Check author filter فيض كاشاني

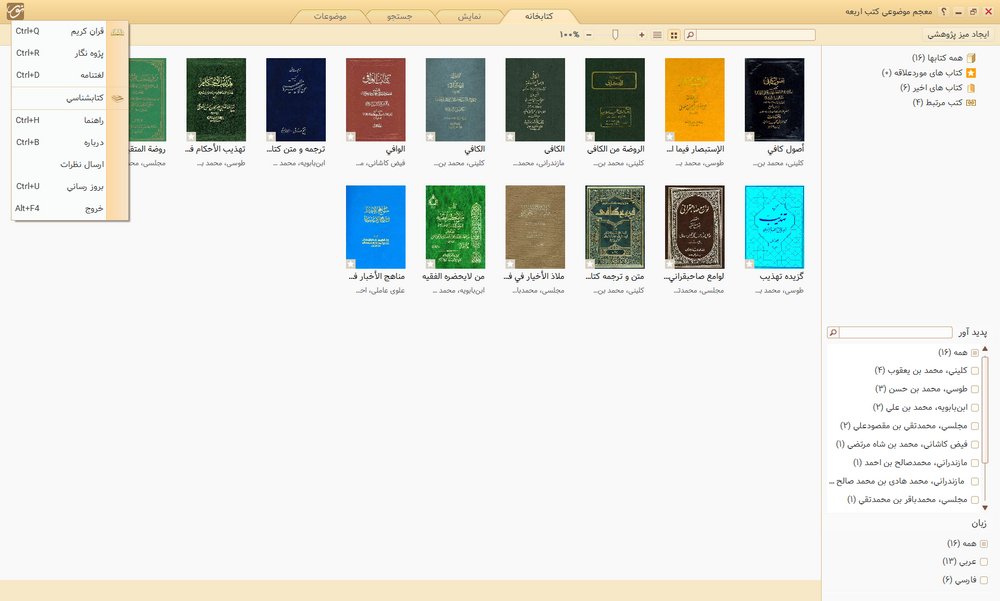pyautogui.click(x=974, y=445)
